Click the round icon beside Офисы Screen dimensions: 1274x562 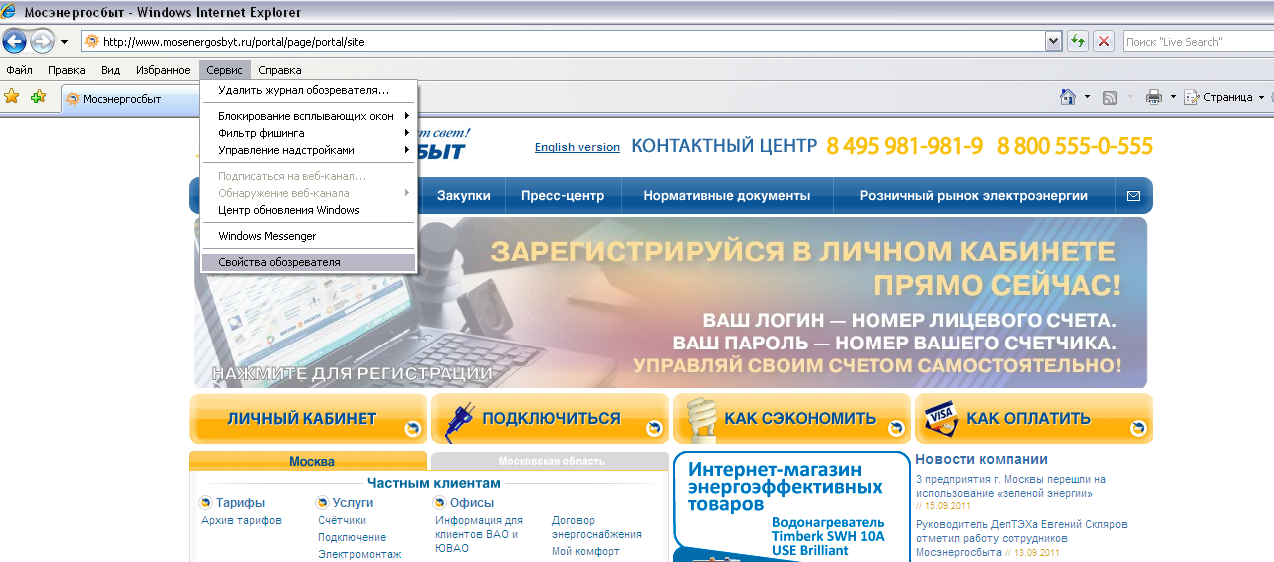(440, 503)
